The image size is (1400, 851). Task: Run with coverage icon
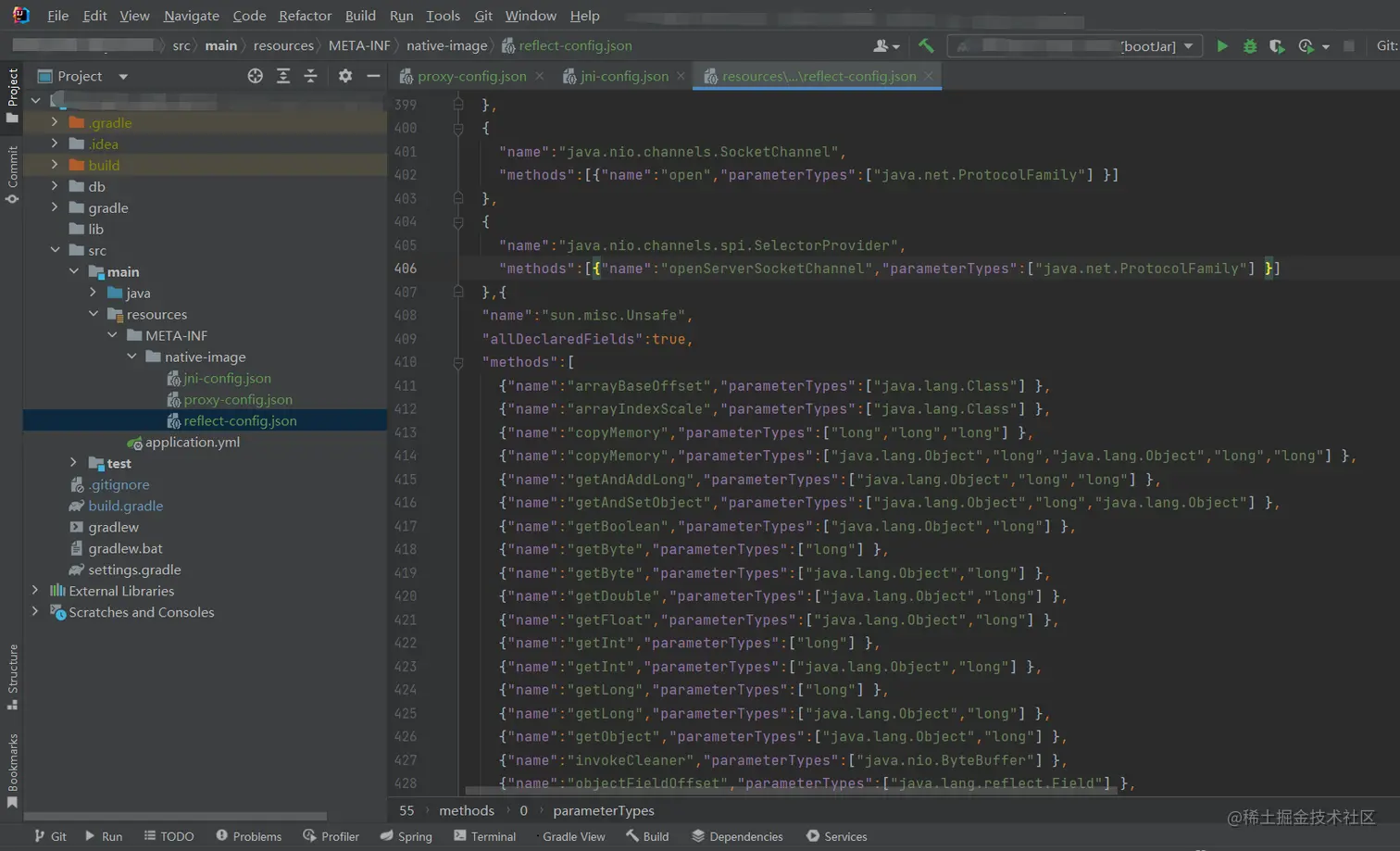coord(1277,45)
